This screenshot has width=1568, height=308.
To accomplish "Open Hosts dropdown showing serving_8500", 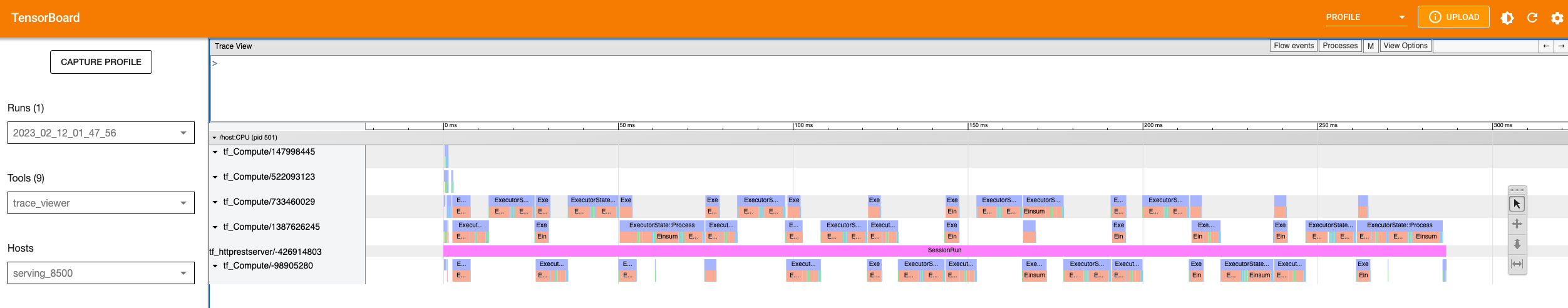I will point(101,273).
